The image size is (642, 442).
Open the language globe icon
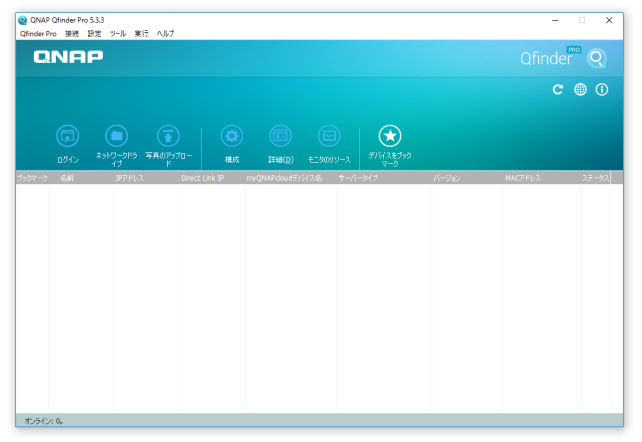[580, 89]
